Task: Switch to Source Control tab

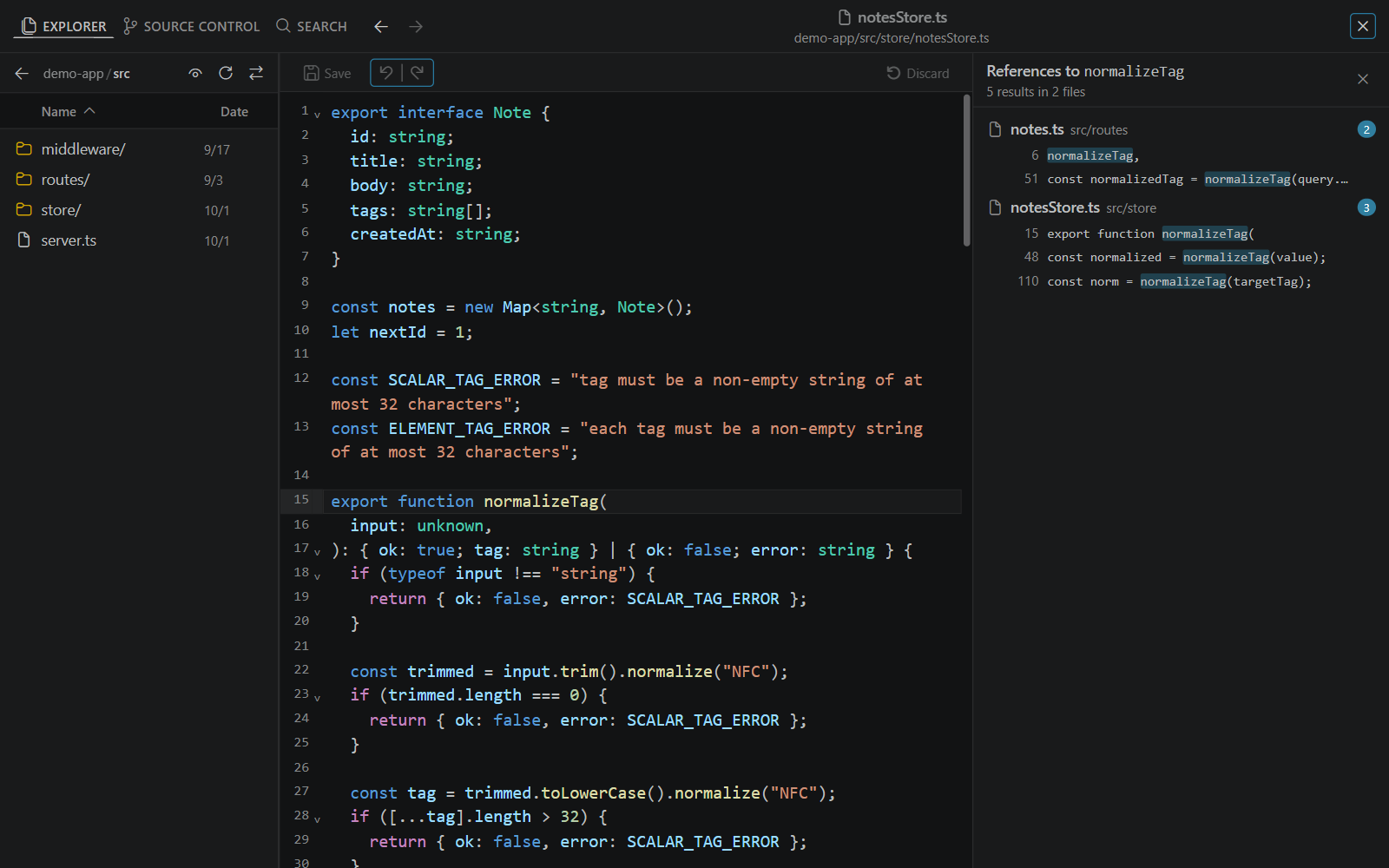Action: point(192,26)
